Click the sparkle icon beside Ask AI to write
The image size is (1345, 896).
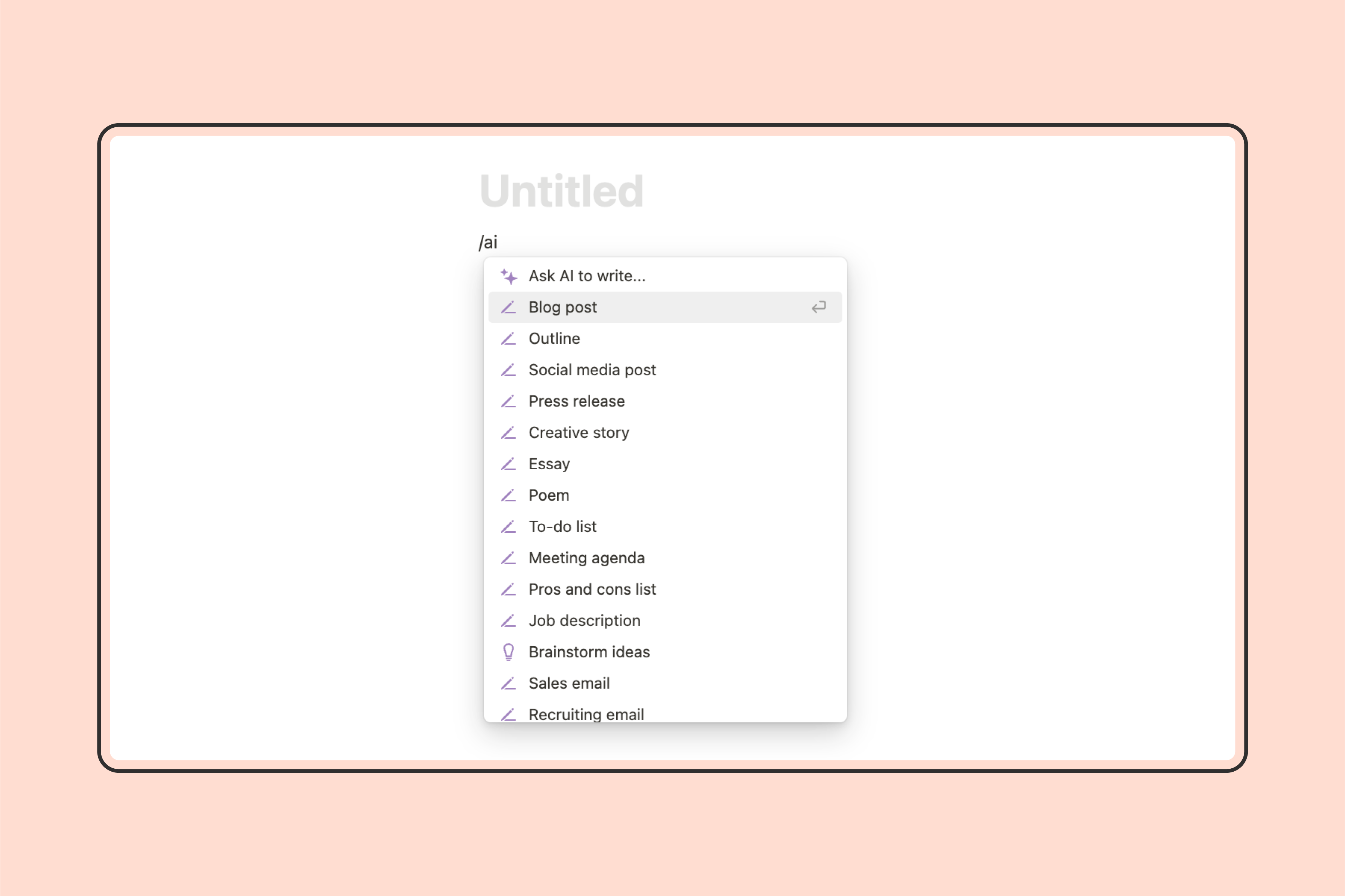click(x=509, y=276)
